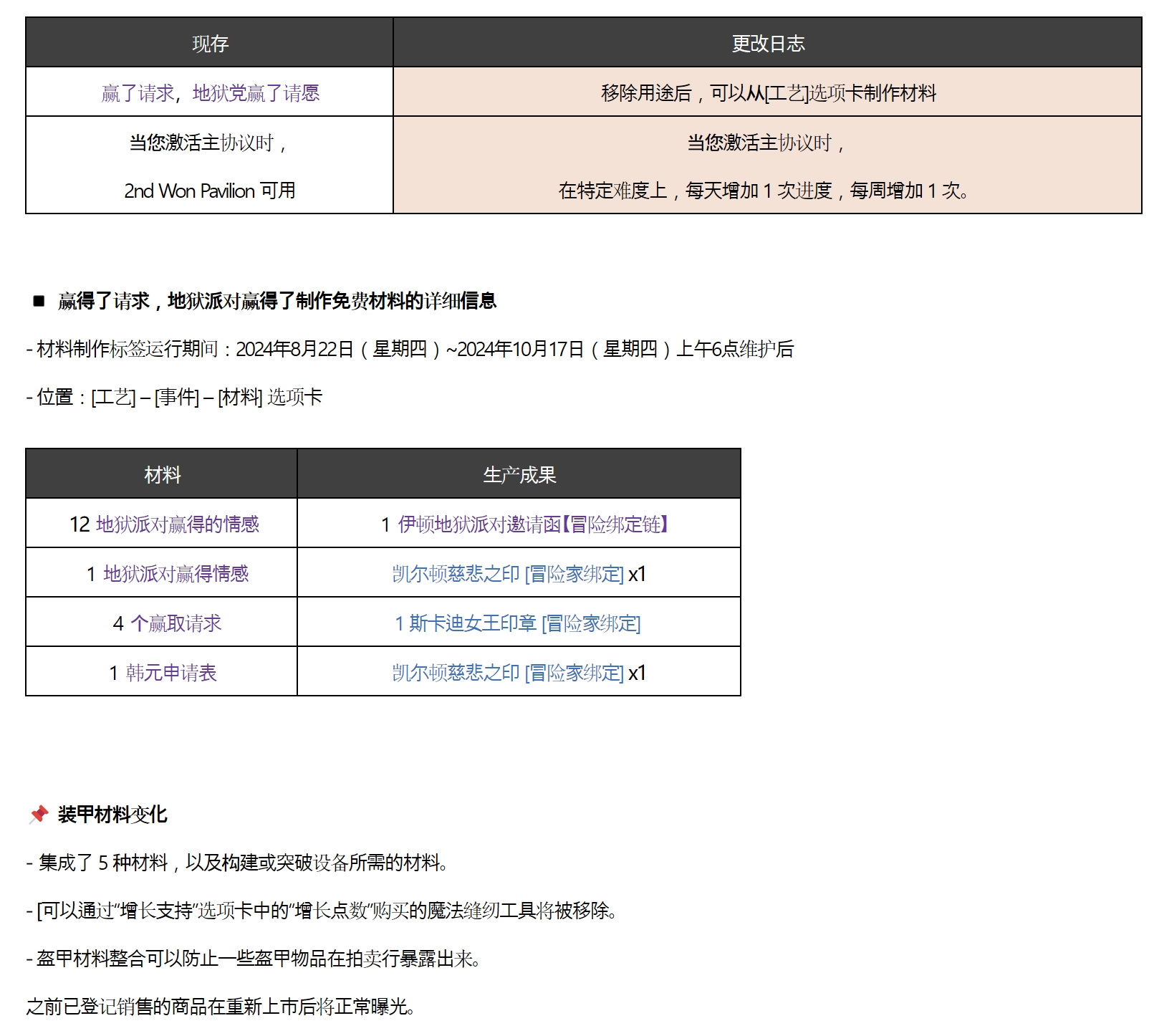Click the text 2nd Won Pavilion 可用
Screen dimensions: 1154x1036
(210, 191)
